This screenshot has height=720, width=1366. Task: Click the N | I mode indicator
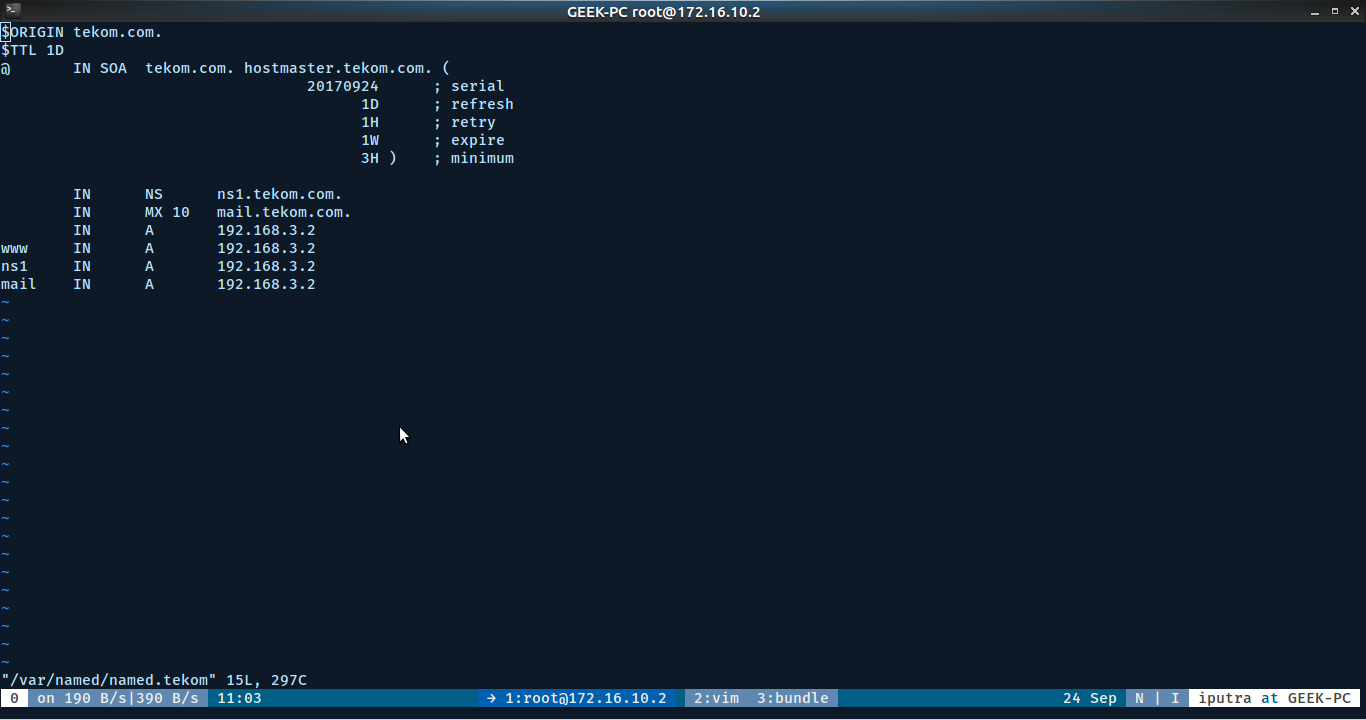click(1157, 698)
